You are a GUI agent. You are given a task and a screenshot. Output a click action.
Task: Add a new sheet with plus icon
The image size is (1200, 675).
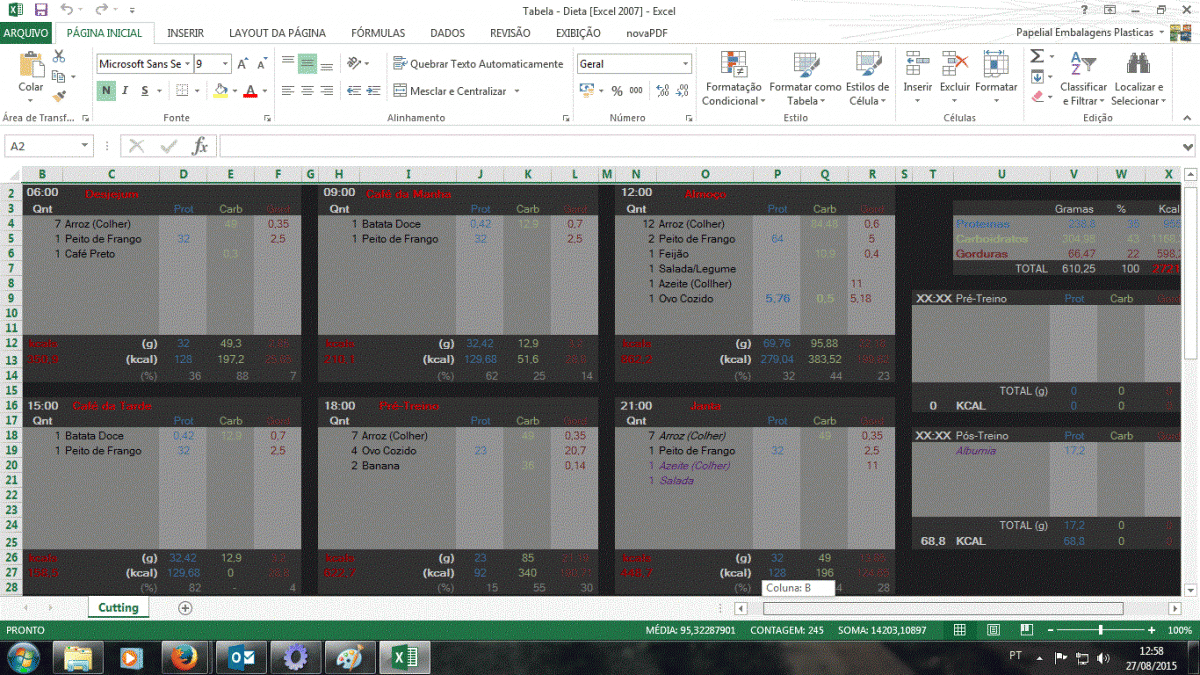point(185,608)
